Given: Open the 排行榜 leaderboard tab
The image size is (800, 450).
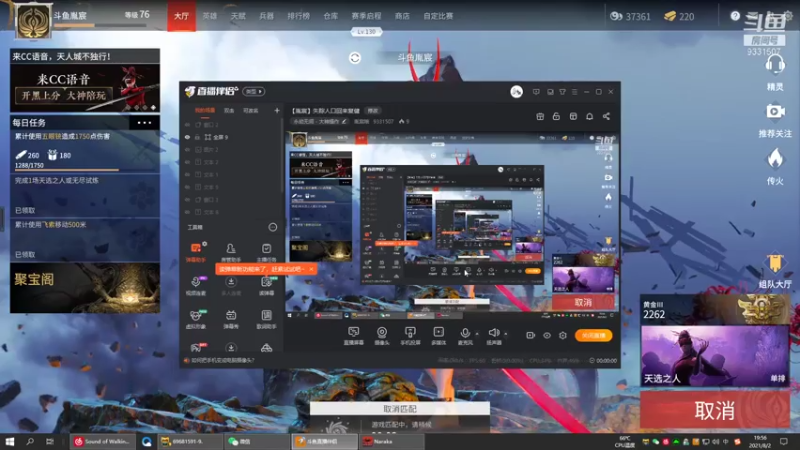Looking at the screenshot, I should point(298,16).
